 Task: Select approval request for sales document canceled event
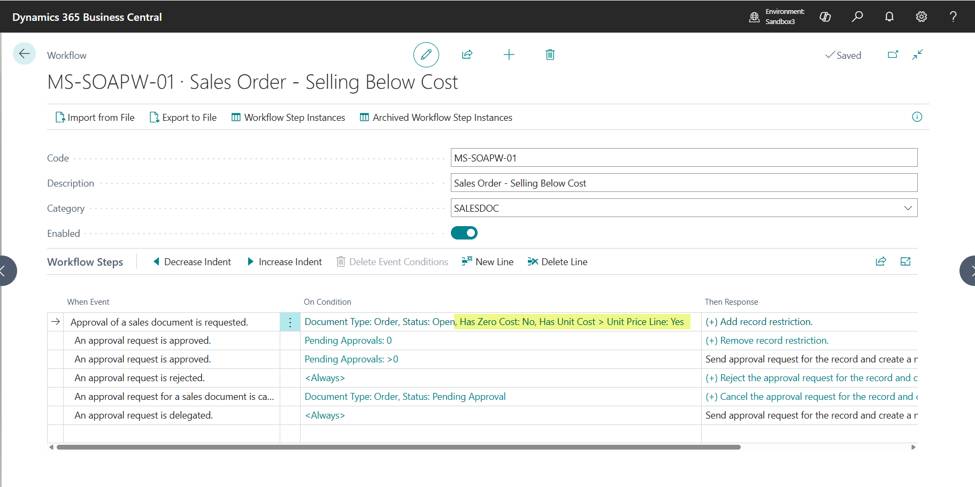[x=174, y=397]
